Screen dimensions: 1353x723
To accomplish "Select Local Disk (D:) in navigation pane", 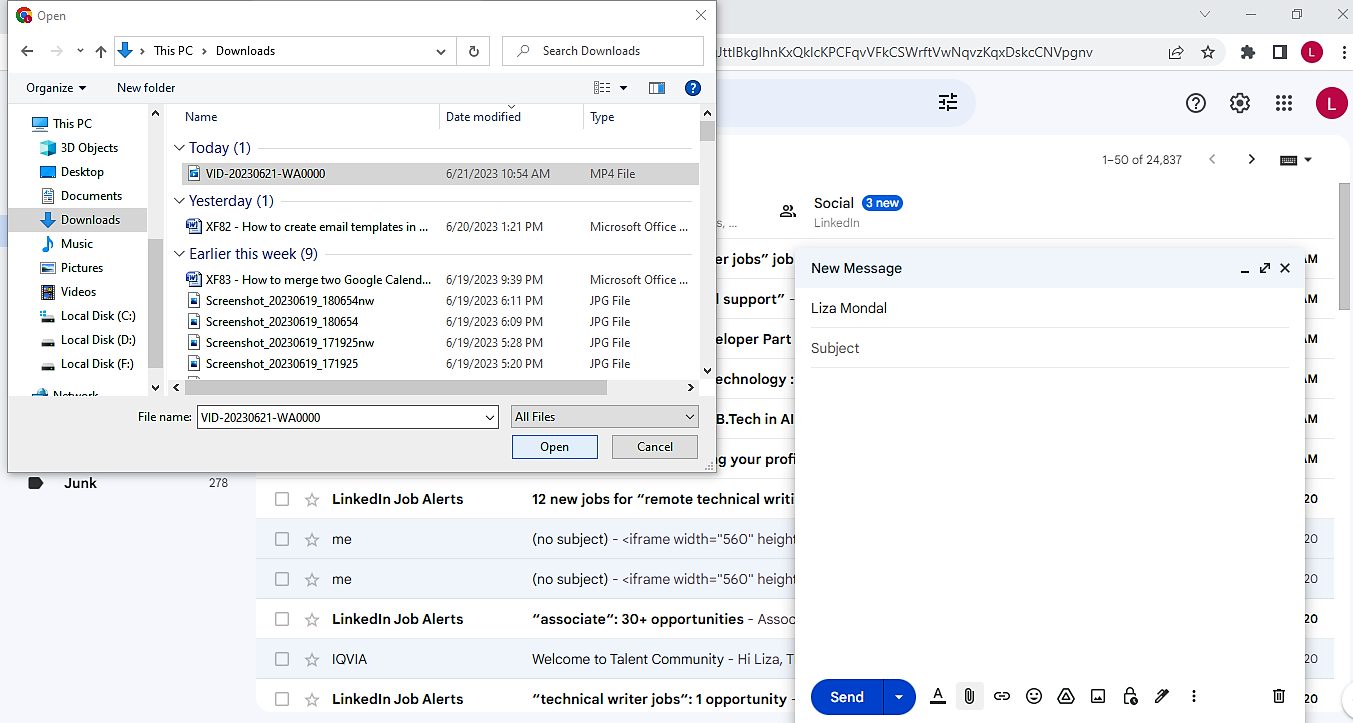I will (x=98, y=340).
